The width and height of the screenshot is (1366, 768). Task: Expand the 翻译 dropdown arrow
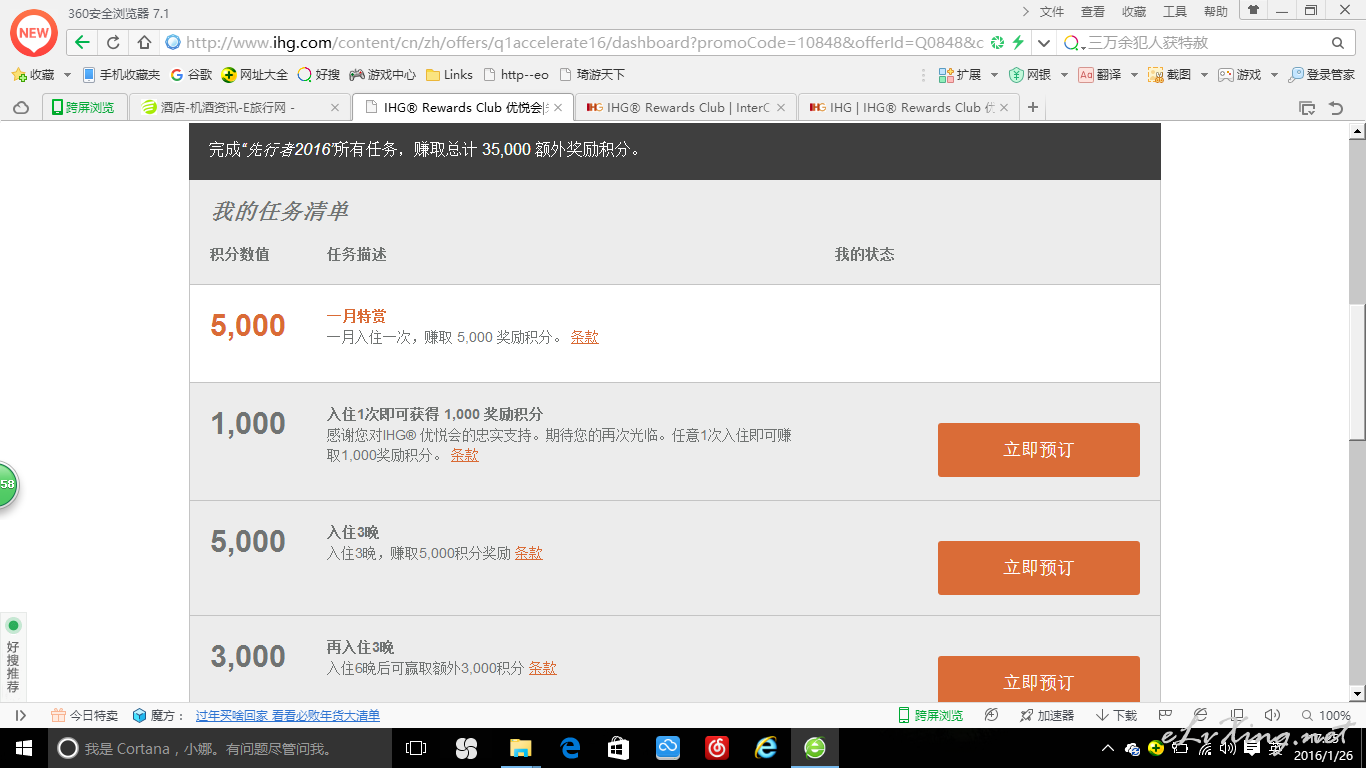pos(1134,75)
